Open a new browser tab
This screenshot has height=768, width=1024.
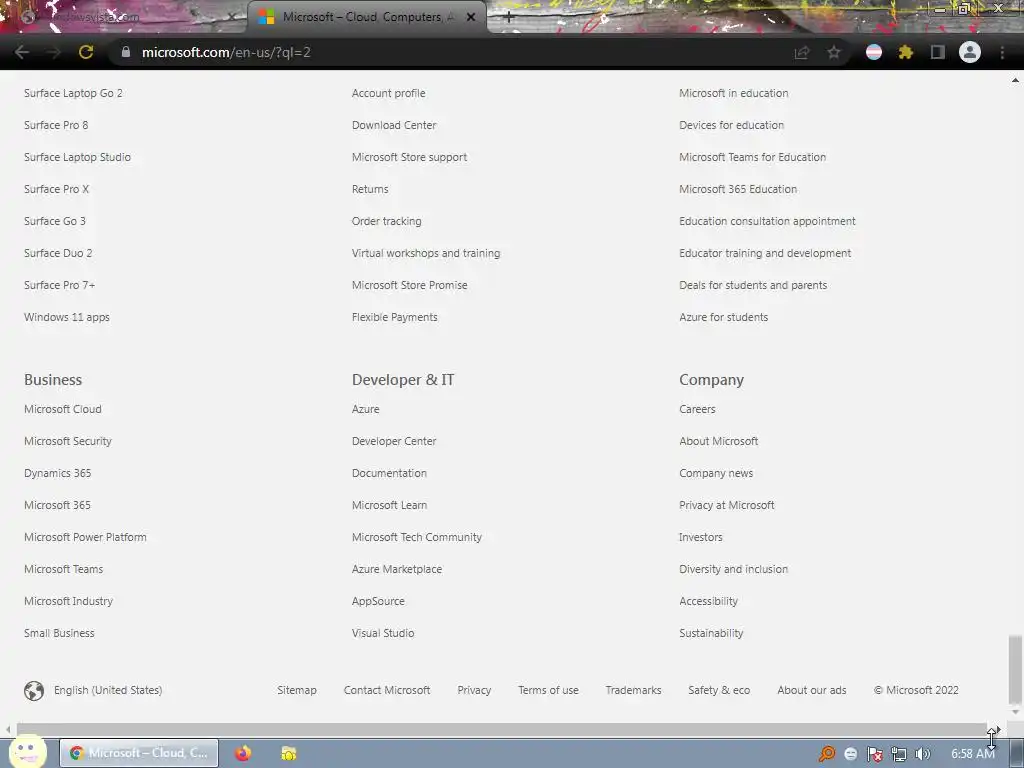tap(509, 17)
